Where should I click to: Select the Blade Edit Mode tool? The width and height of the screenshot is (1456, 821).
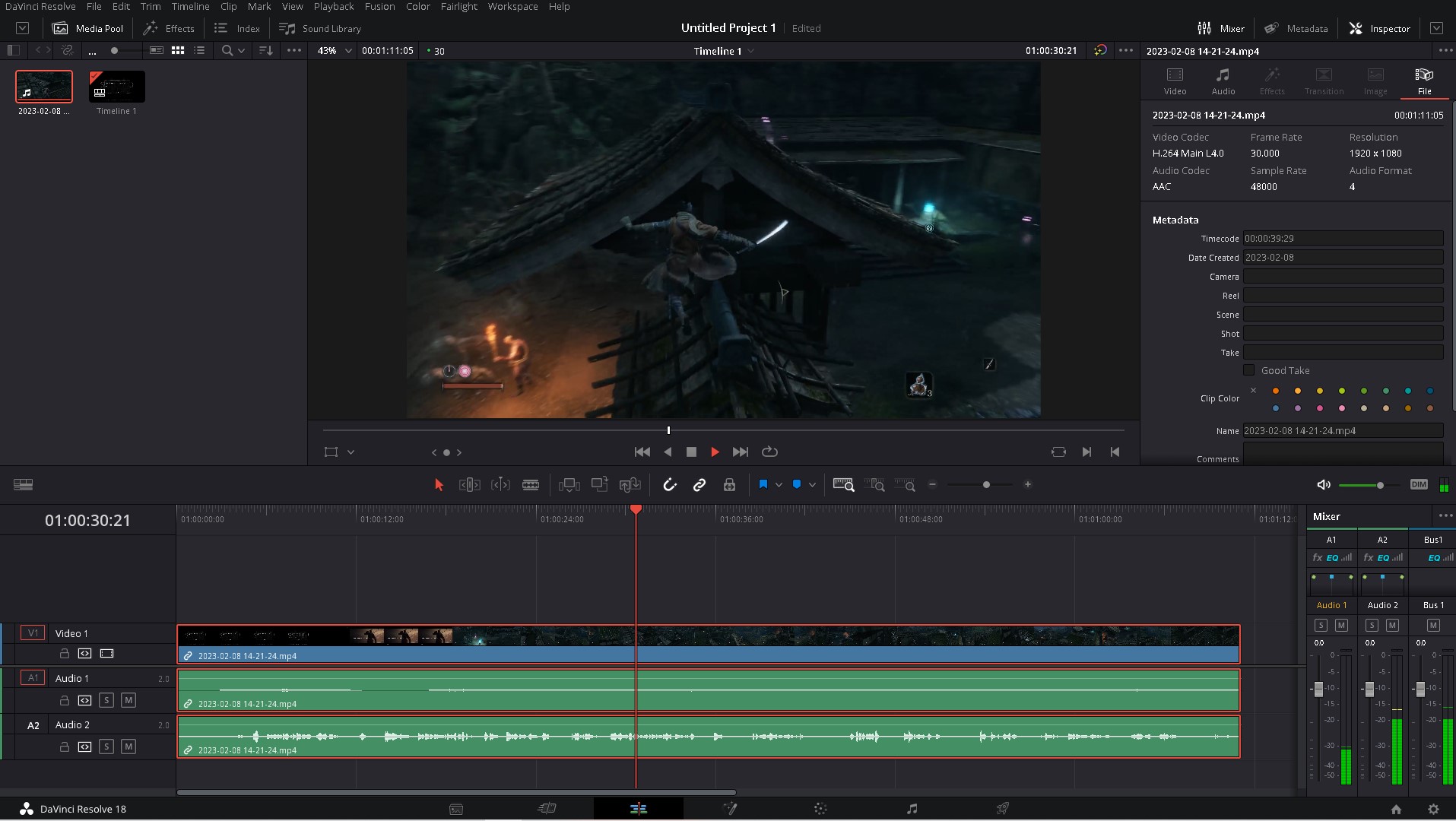(x=531, y=485)
